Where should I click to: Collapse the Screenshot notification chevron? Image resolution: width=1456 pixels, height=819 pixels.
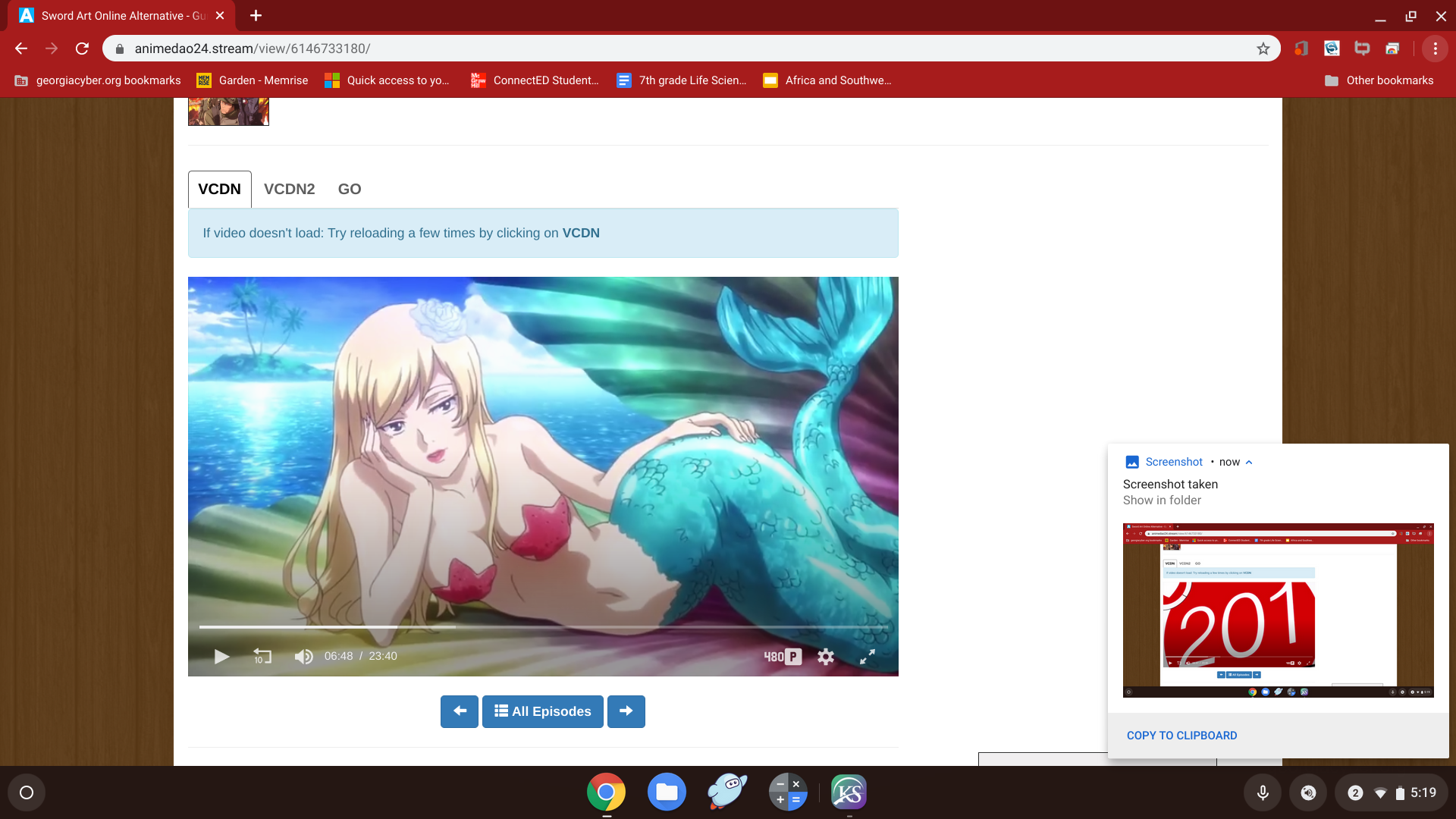[1249, 462]
